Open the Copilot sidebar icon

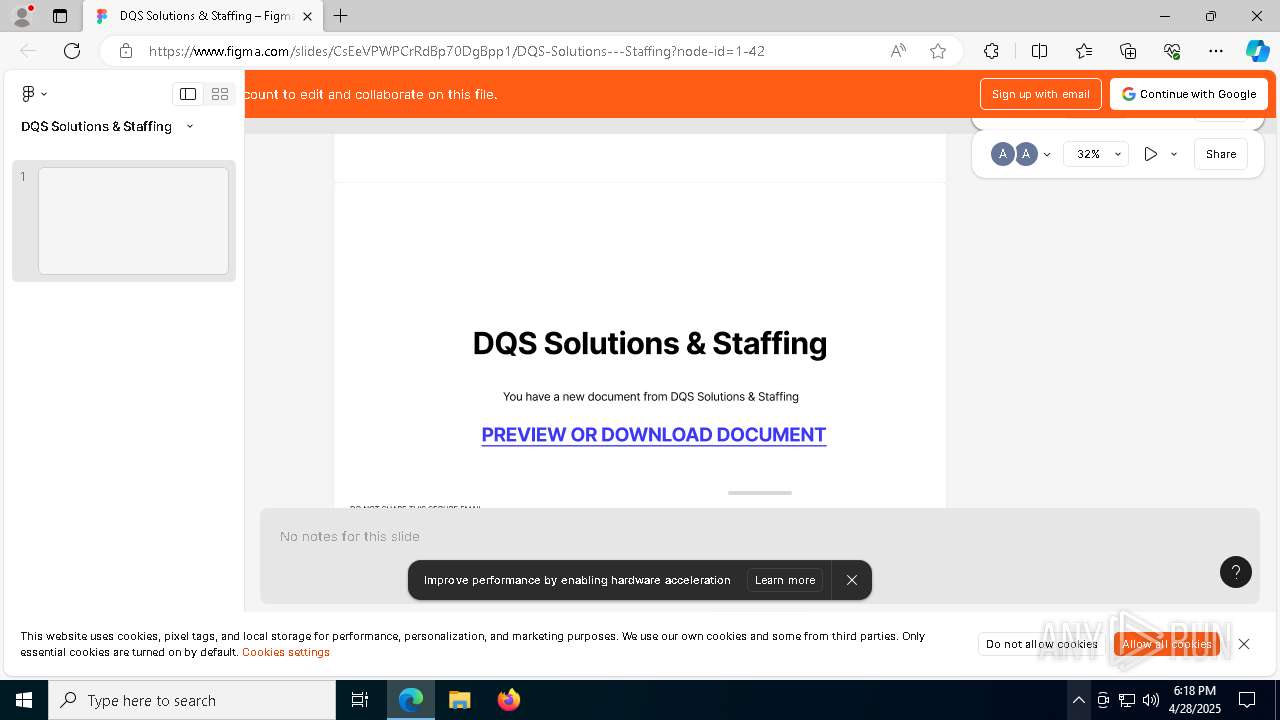point(1257,51)
